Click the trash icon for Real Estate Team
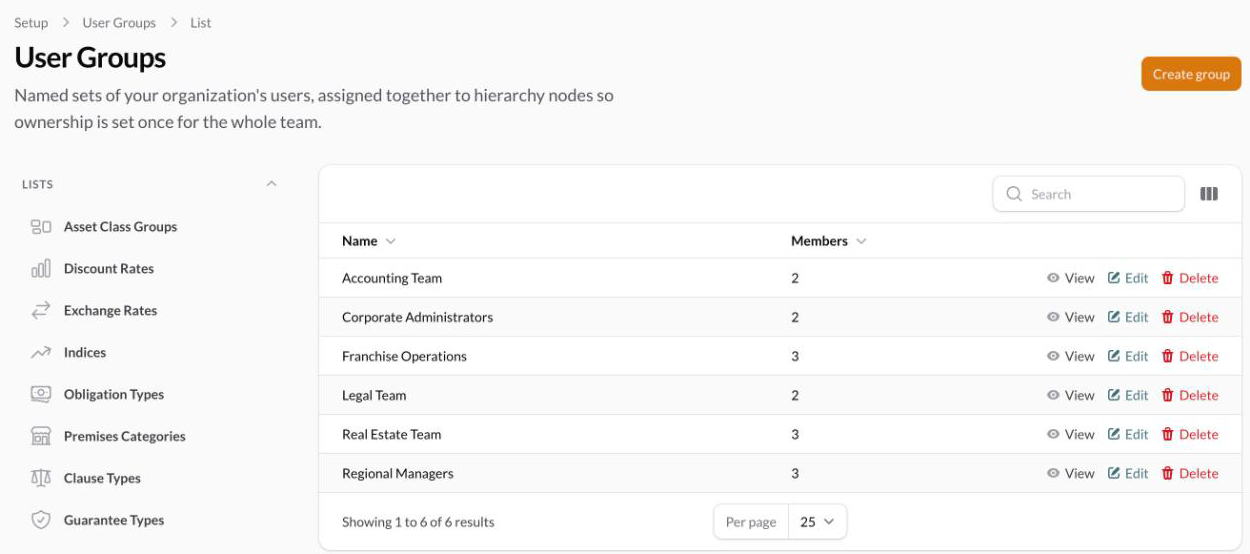 point(1167,434)
